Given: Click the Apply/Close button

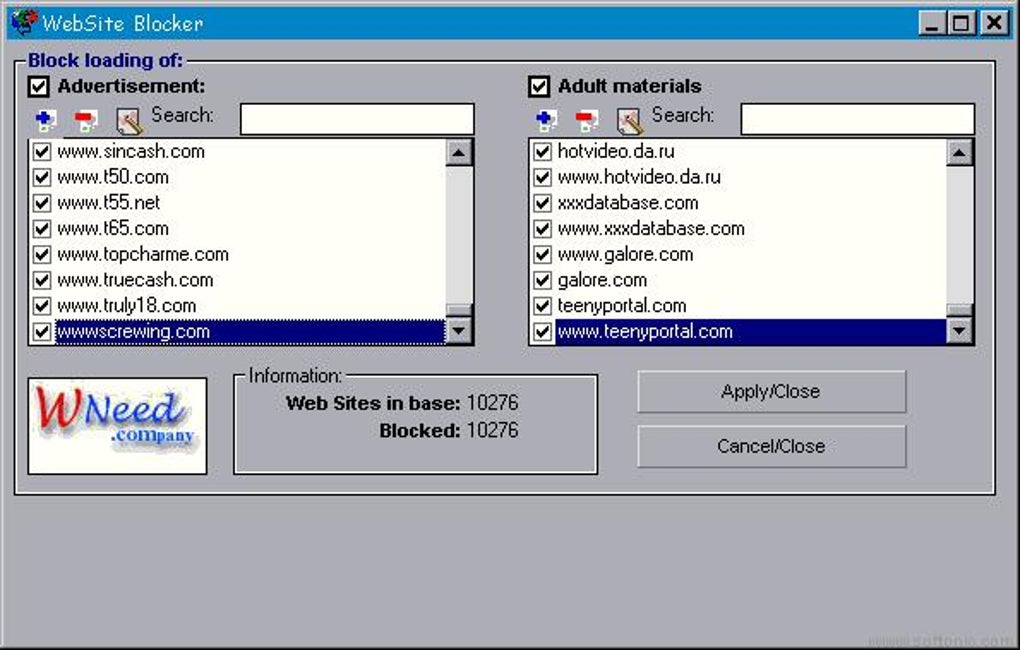Looking at the screenshot, I should click(772, 392).
